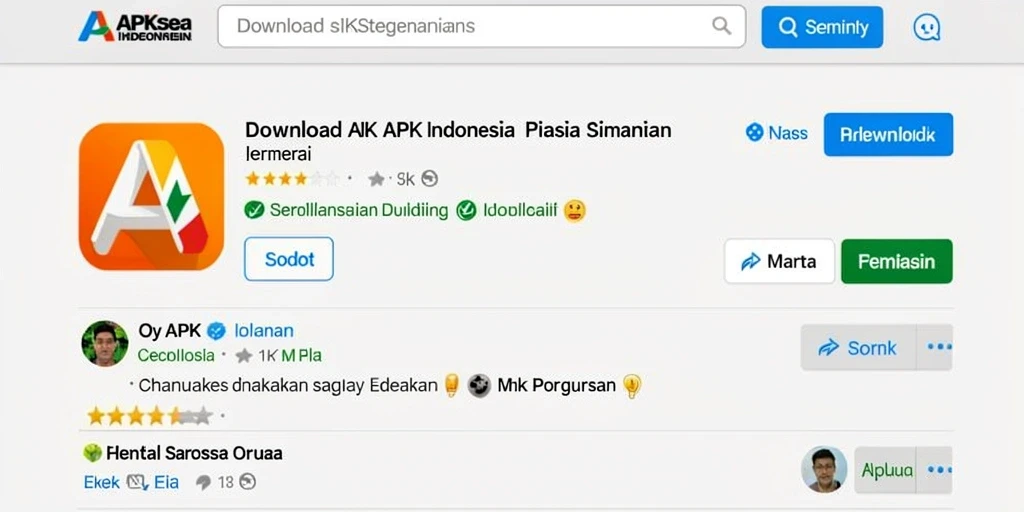Click the Nass link with blue icon
The image size is (1024, 512).
point(776,133)
